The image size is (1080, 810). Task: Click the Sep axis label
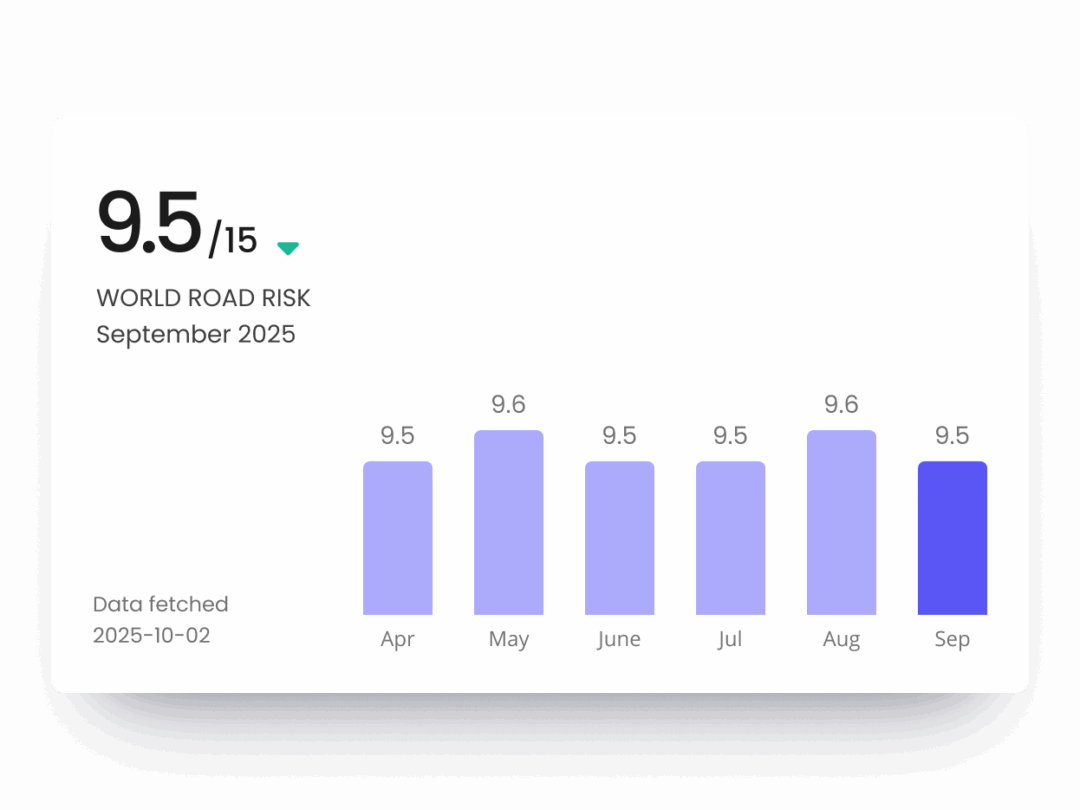click(953, 640)
